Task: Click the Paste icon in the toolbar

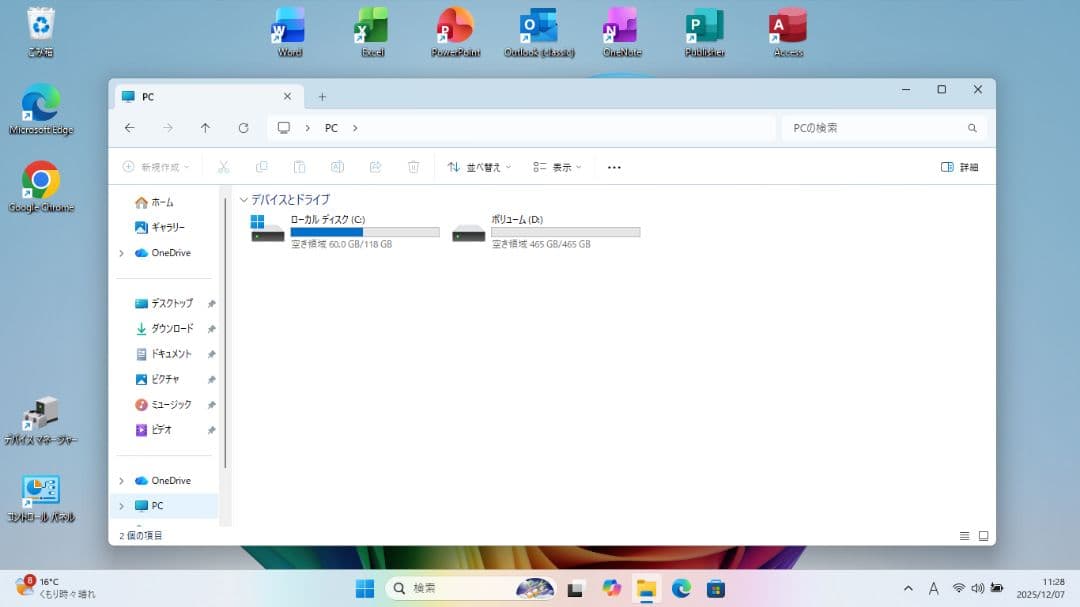Action: pyautogui.click(x=300, y=167)
